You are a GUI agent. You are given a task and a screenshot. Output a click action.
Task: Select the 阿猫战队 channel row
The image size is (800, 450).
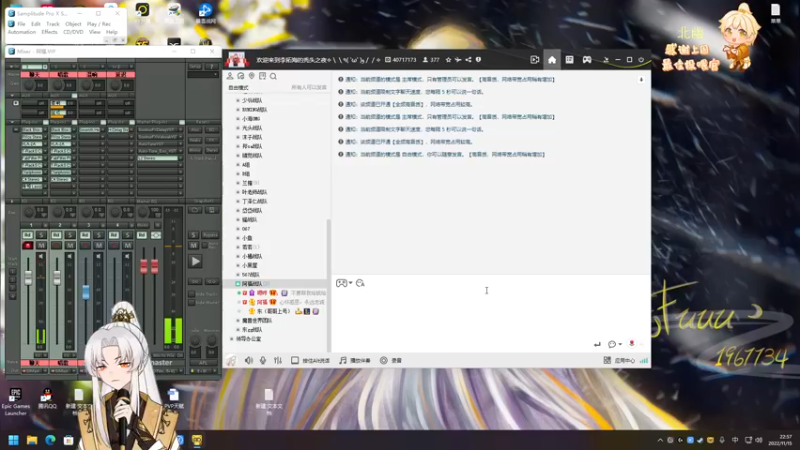pyautogui.click(x=276, y=284)
